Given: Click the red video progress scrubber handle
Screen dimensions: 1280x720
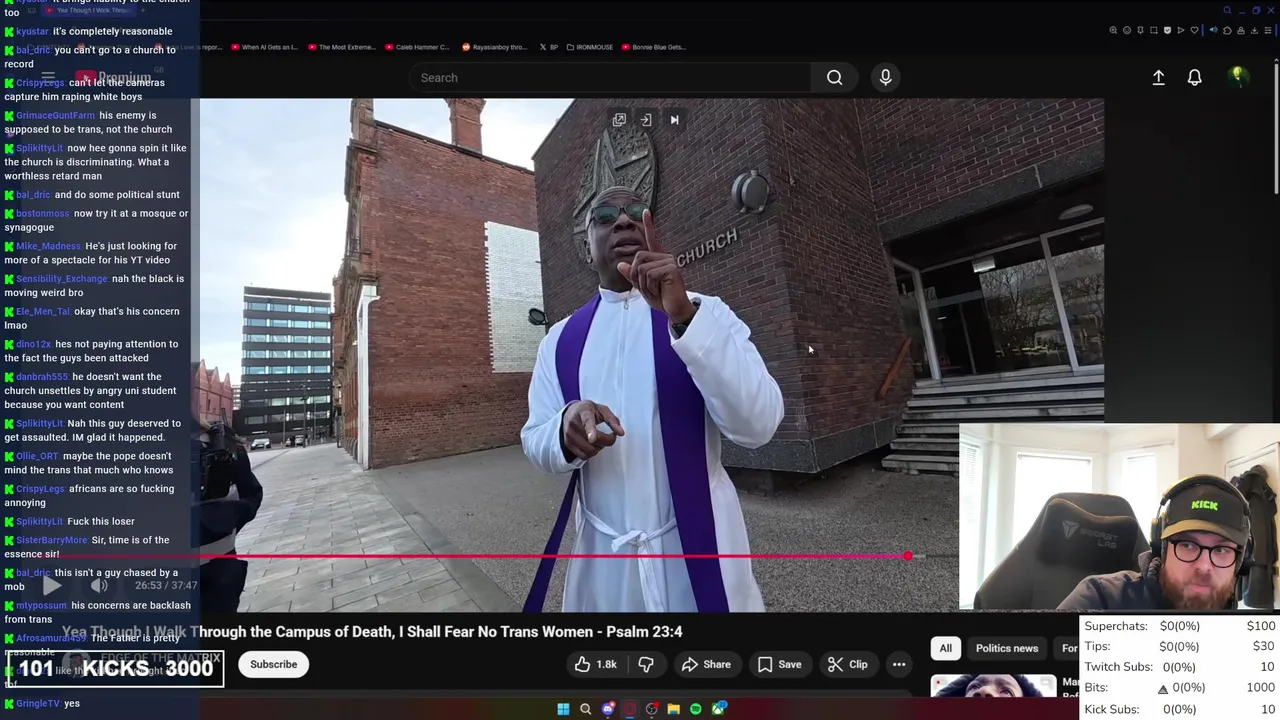Looking at the screenshot, I should pyautogui.click(x=908, y=555).
